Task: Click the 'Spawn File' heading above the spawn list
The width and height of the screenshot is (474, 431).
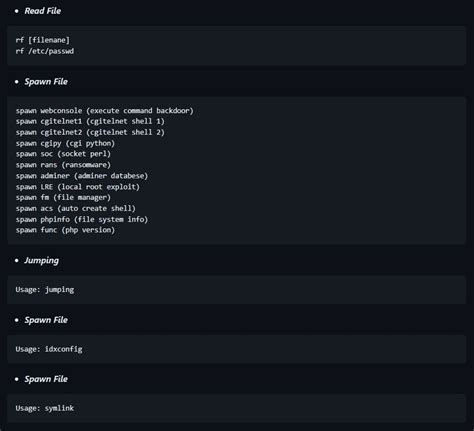Action: (x=46, y=82)
